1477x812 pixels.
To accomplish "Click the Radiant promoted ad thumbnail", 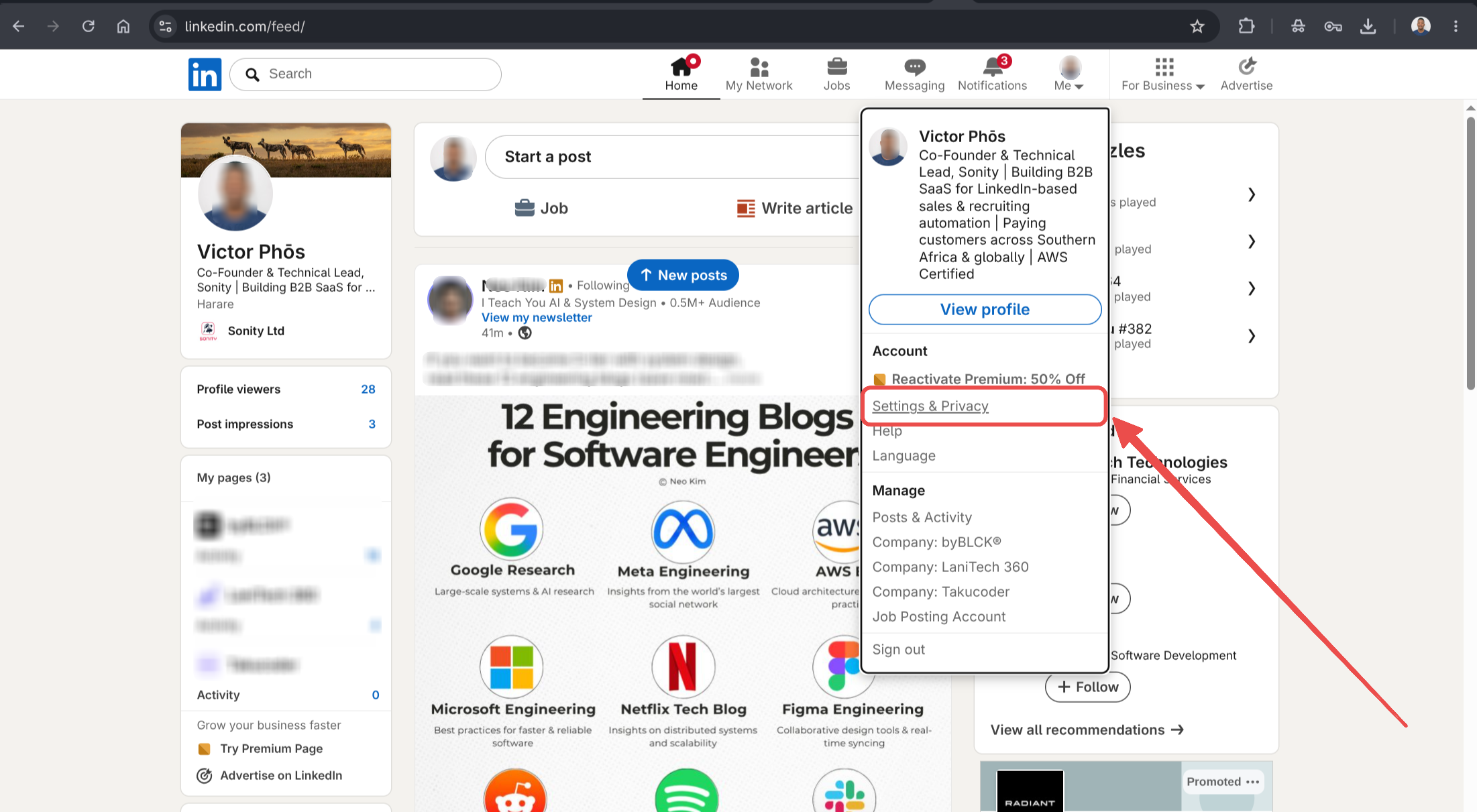I will (x=1030, y=791).
